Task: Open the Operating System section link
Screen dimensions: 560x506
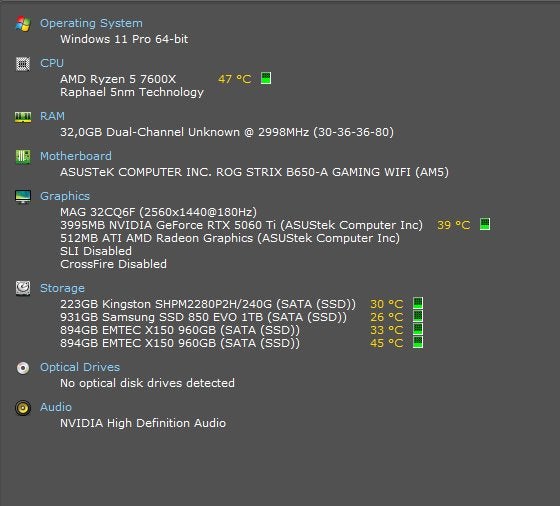Action: (x=91, y=23)
